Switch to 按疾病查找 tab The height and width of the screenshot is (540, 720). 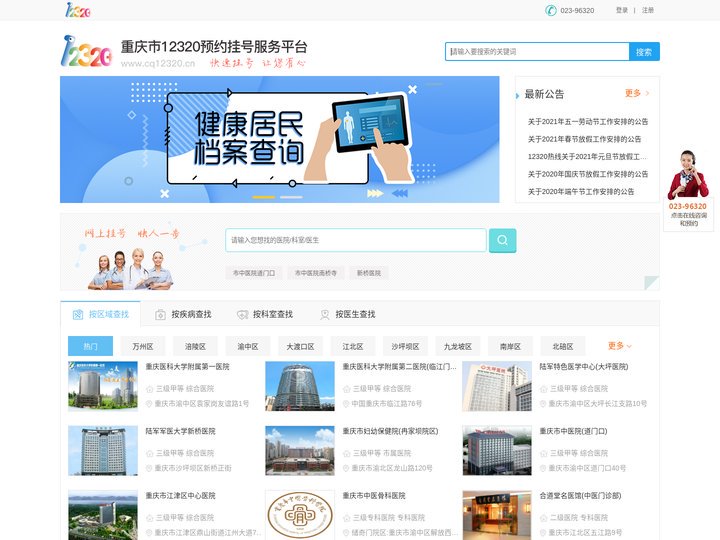183,314
